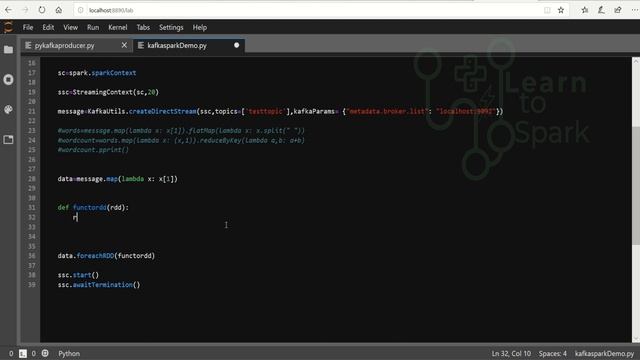Open the File Browser sidebar panel

8,50
